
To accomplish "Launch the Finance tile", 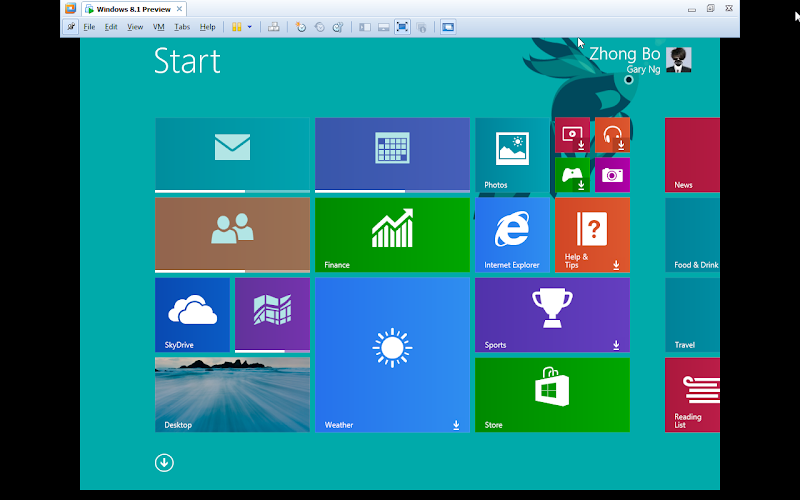I will click(x=392, y=235).
